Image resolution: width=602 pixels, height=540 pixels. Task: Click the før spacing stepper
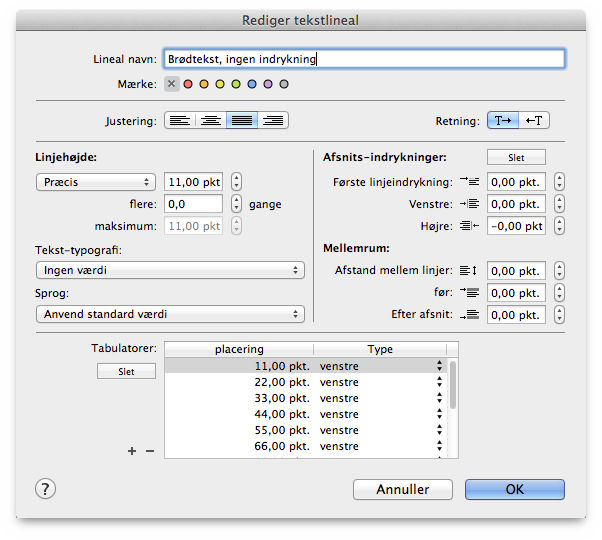pyautogui.click(x=559, y=293)
